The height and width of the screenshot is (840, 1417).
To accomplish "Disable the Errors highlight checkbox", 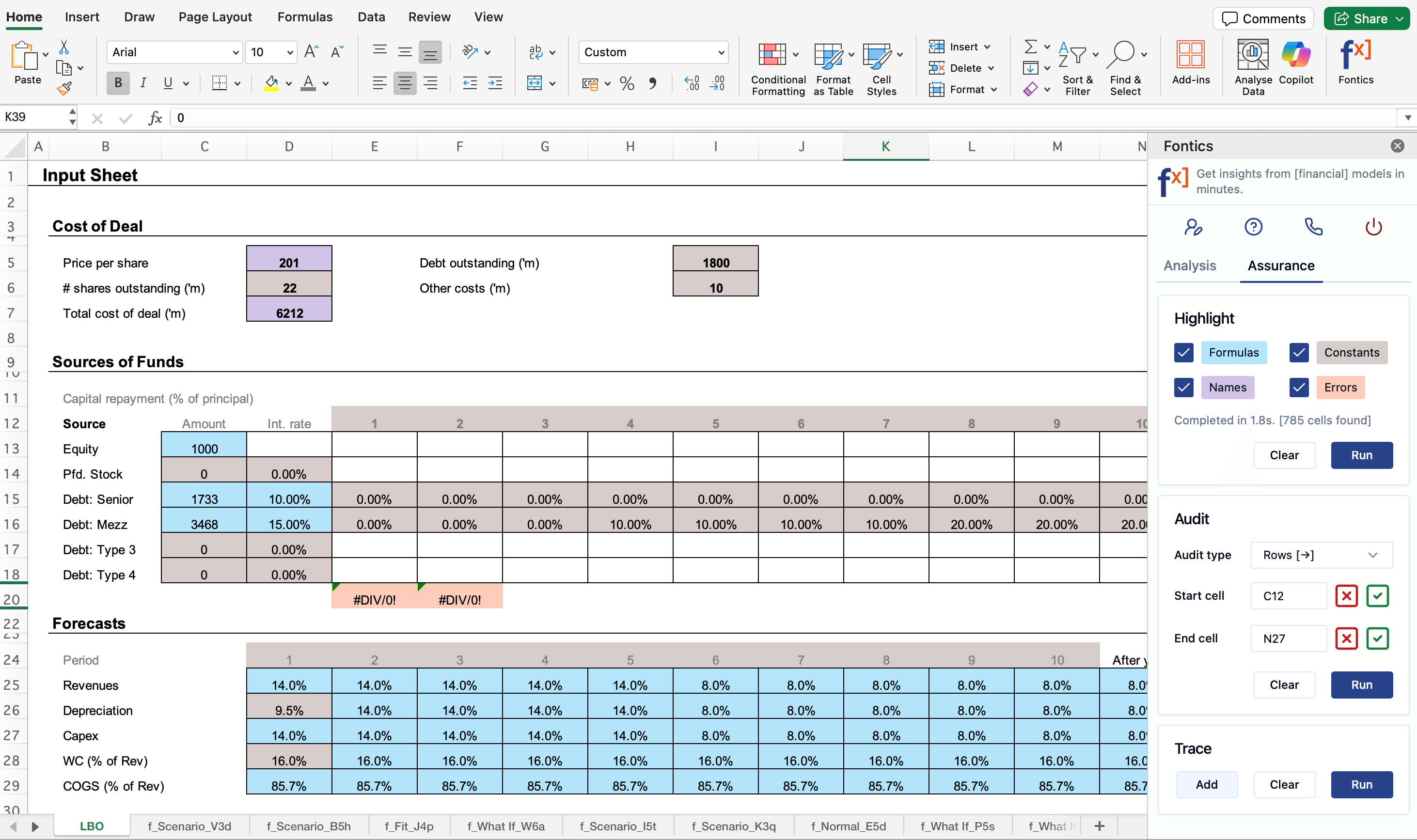I will (1299, 388).
